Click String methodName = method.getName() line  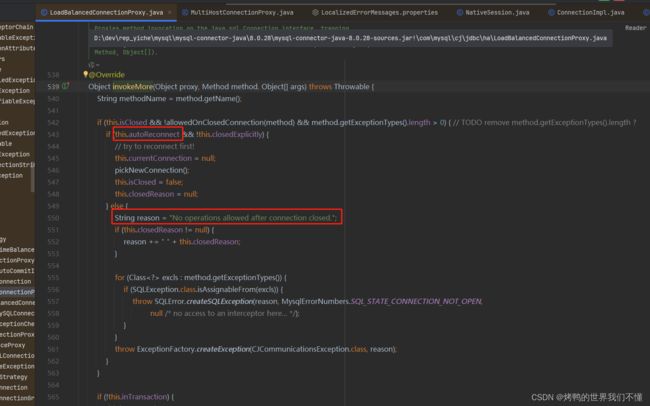pos(169,99)
